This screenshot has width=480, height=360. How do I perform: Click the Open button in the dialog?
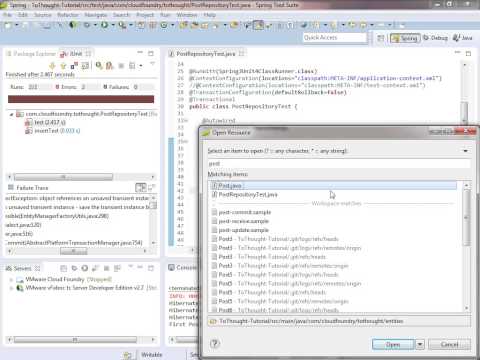click(x=393, y=344)
